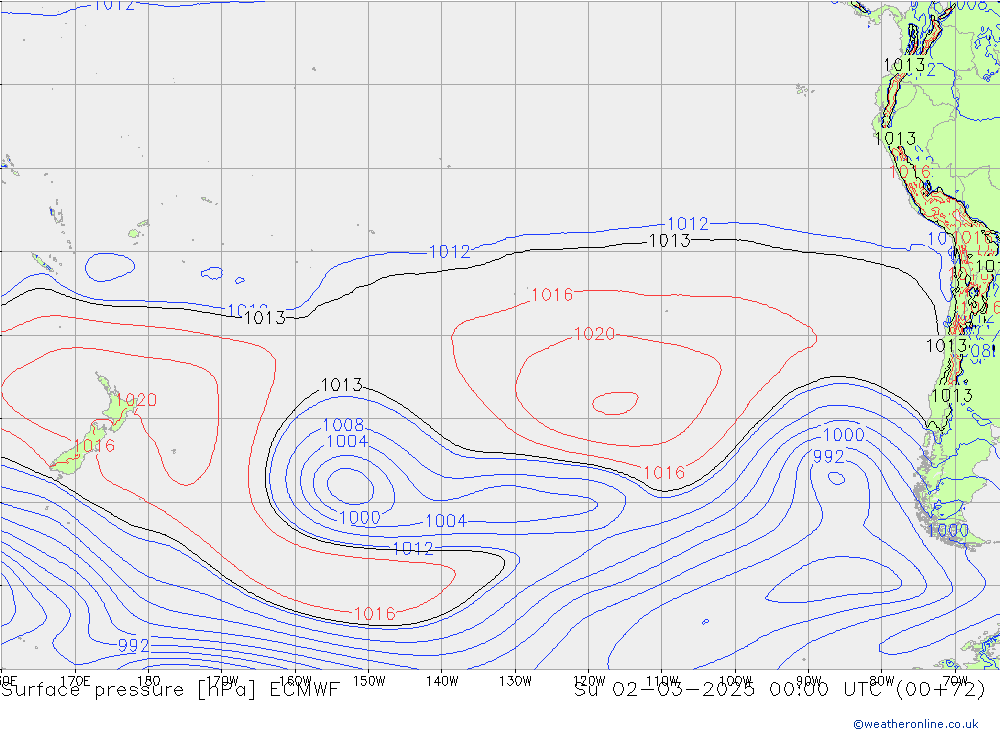The width and height of the screenshot is (1000, 733).
Task: Click the black 1013 label near Ecuador's coast
Action: pyautogui.click(x=904, y=65)
